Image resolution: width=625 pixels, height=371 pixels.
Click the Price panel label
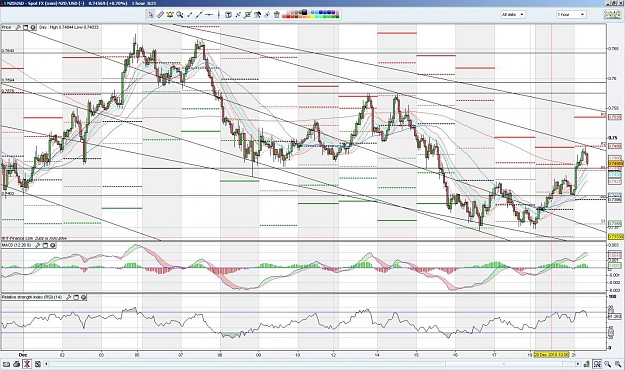[6, 27]
